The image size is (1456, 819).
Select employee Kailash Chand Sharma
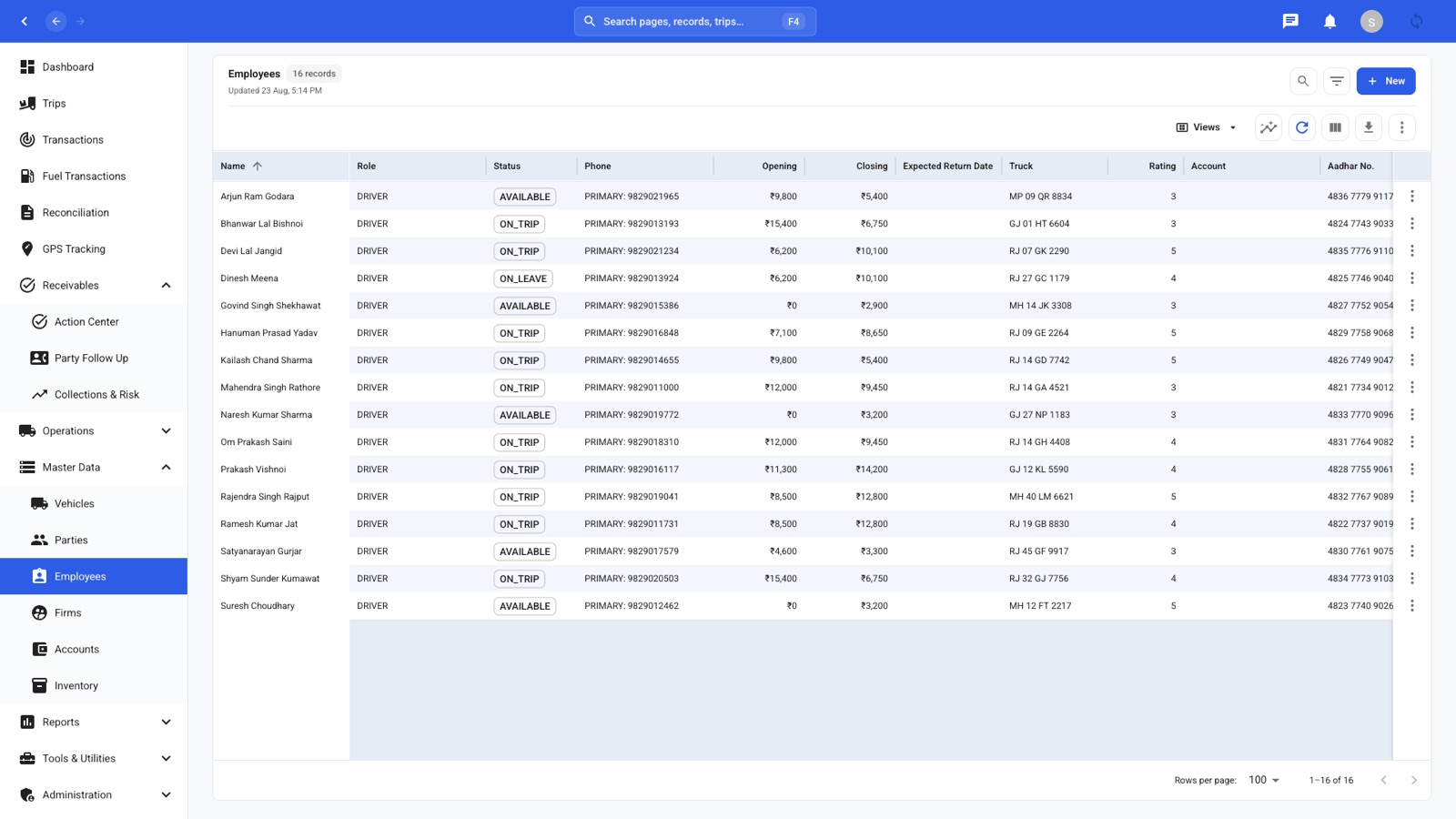pyautogui.click(x=267, y=360)
